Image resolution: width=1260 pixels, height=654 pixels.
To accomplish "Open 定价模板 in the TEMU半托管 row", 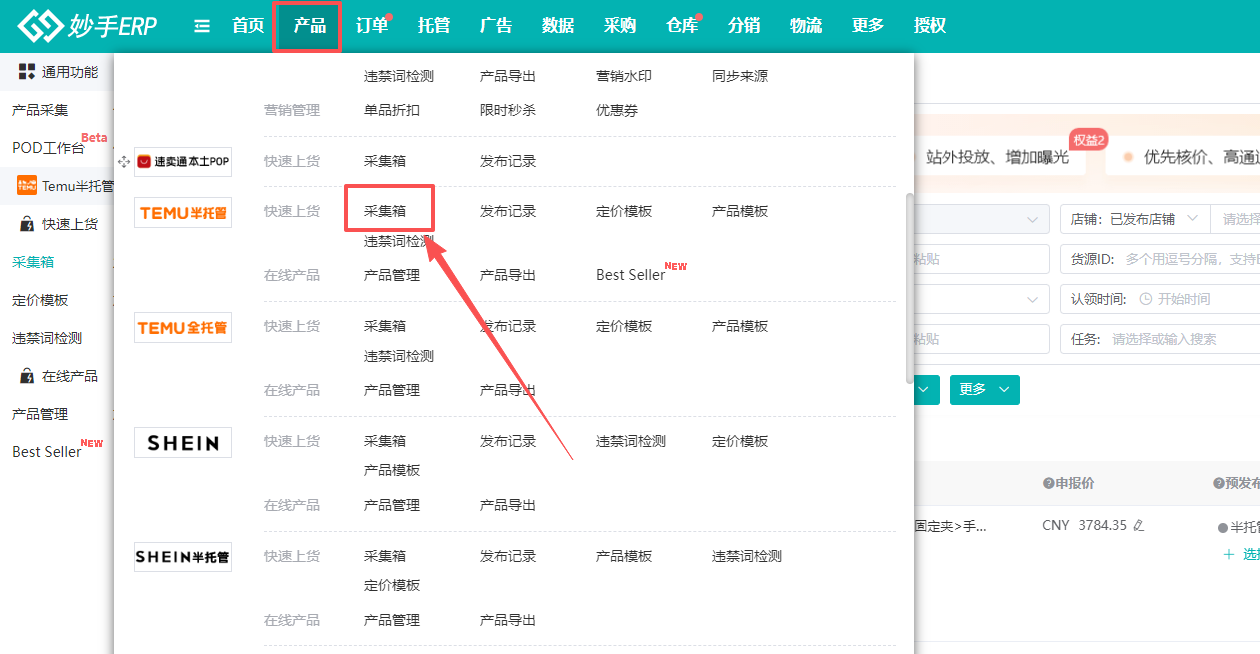I will pos(624,211).
